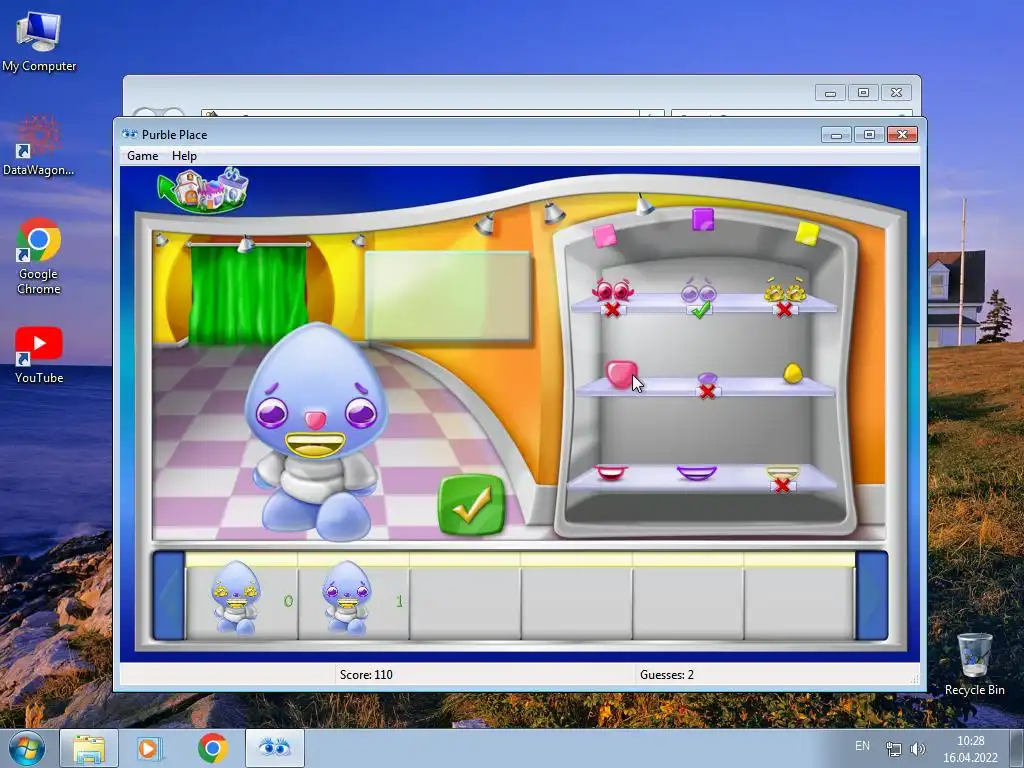Pick the pink nose on the middle shelf
Image resolution: width=1024 pixels, height=768 pixels.
coord(620,374)
